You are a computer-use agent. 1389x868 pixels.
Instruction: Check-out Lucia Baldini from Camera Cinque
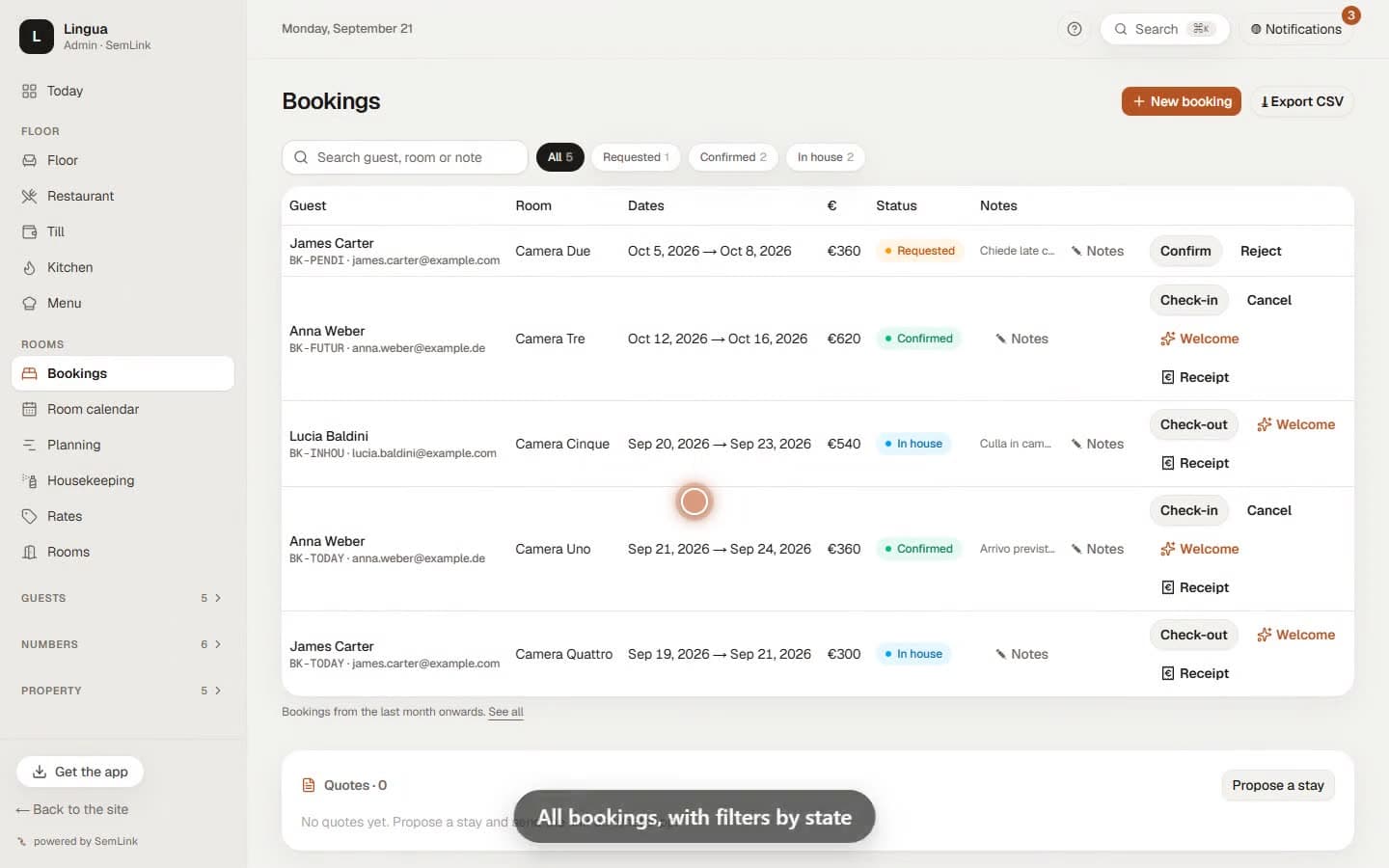click(1194, 424)
